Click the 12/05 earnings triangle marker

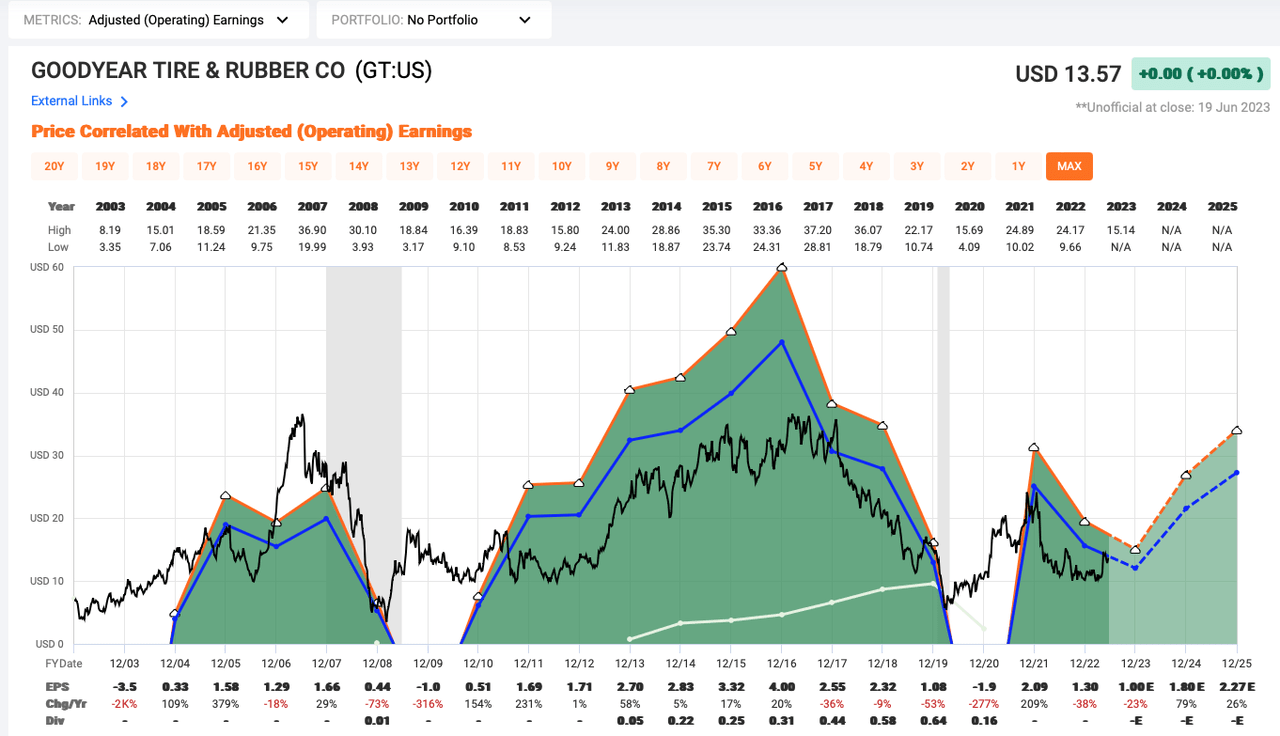click(x=225, y=495)
